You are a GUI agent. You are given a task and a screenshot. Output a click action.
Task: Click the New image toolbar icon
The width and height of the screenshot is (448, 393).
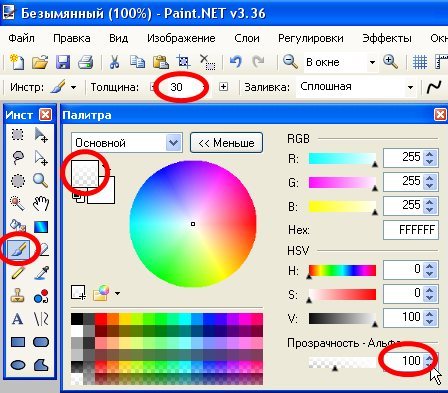coord(17,62)
